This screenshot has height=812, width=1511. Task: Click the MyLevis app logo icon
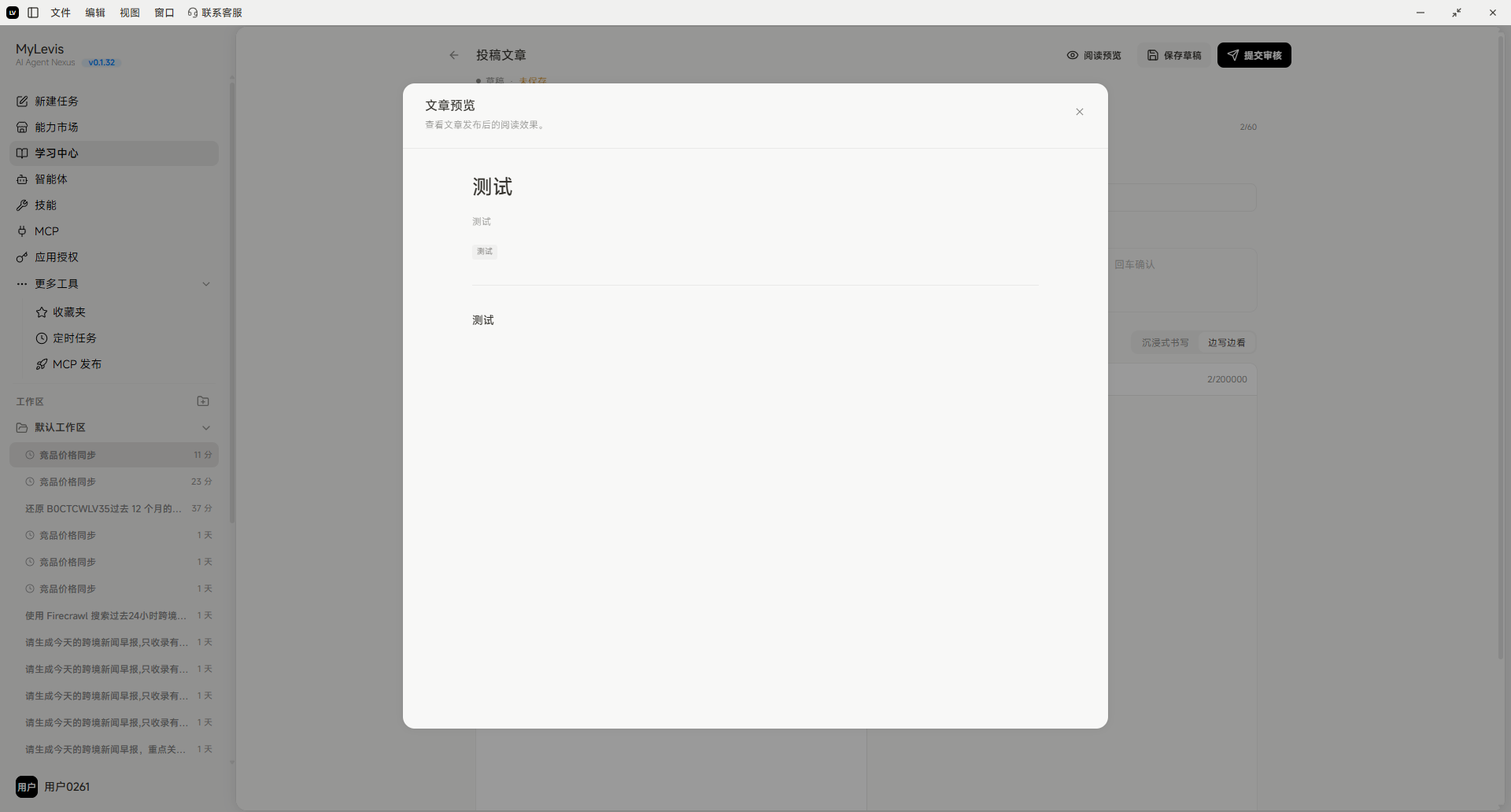tap(13, 13)
